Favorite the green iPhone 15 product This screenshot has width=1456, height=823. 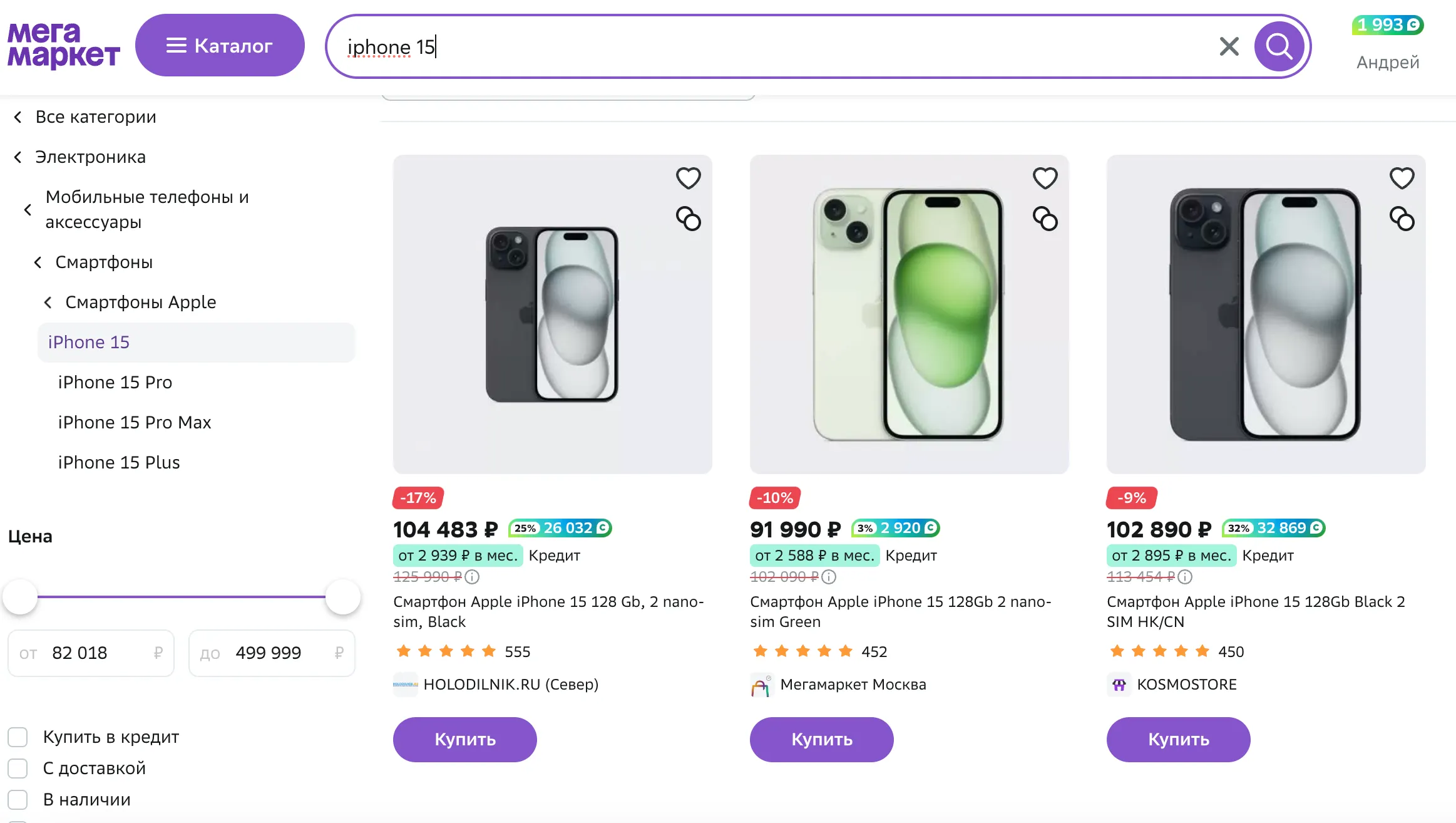tap(1045, 179)
